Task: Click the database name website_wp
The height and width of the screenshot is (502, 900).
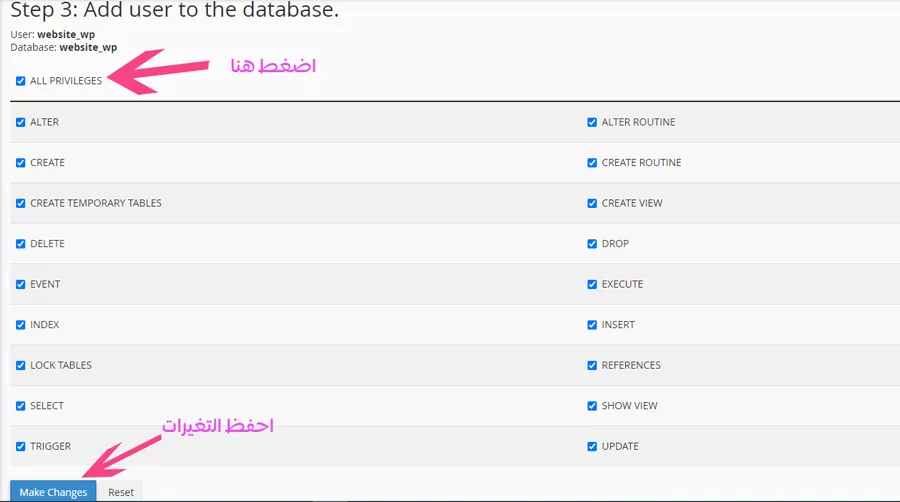Action: pyautogui.click(x=88, y=48)
